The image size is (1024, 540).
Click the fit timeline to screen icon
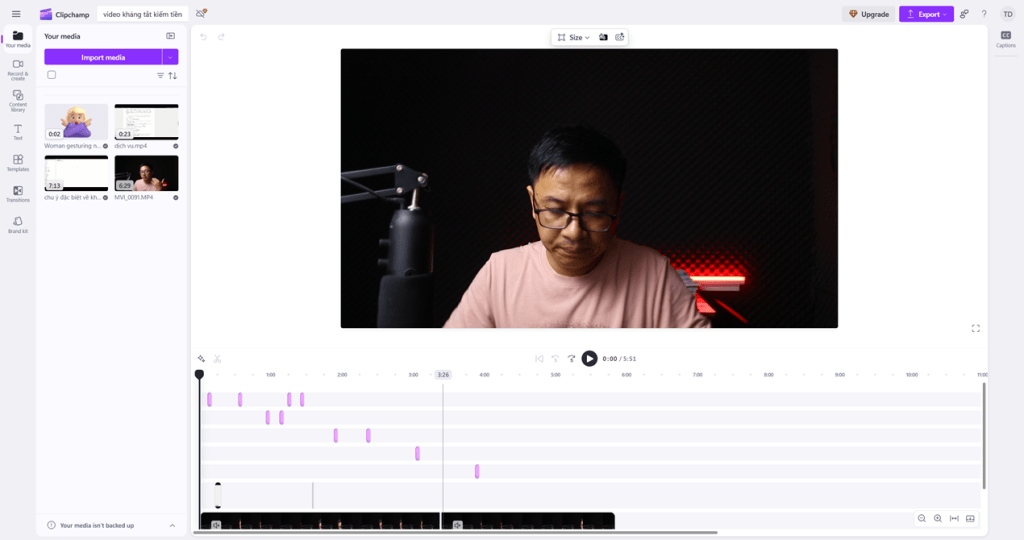pyautogui.click(x=954, y=518)
